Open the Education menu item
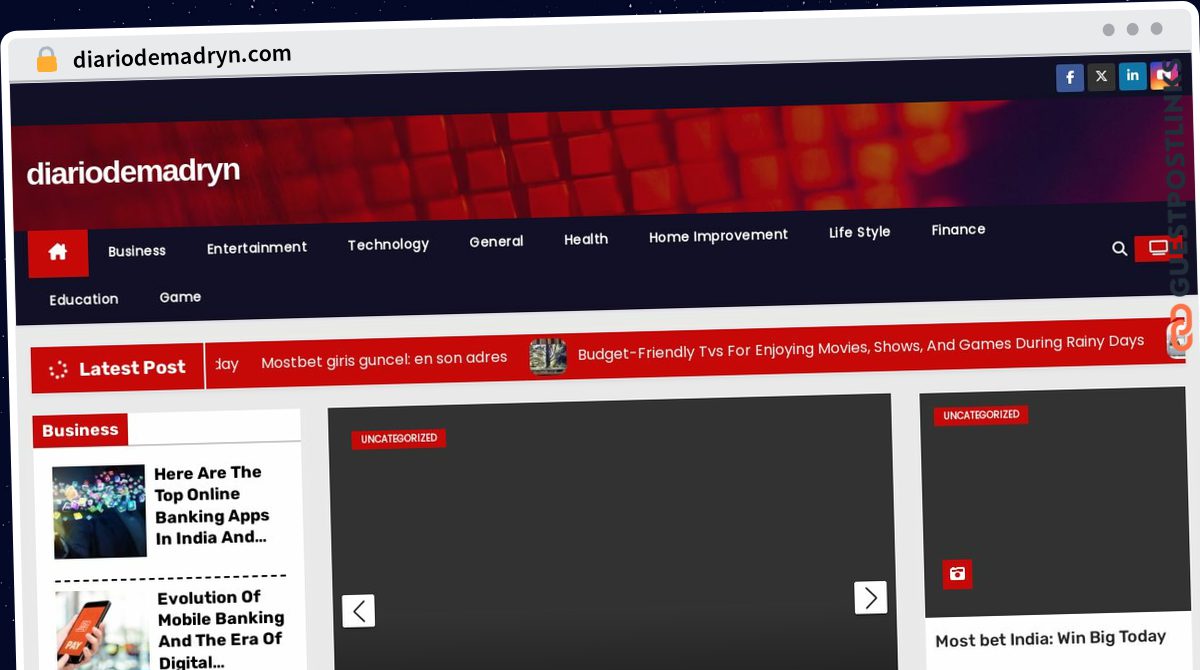1200x670 pixels. 84,299
